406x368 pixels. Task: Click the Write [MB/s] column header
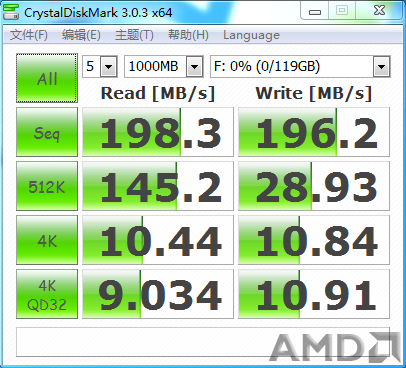[x=314, y=93]
